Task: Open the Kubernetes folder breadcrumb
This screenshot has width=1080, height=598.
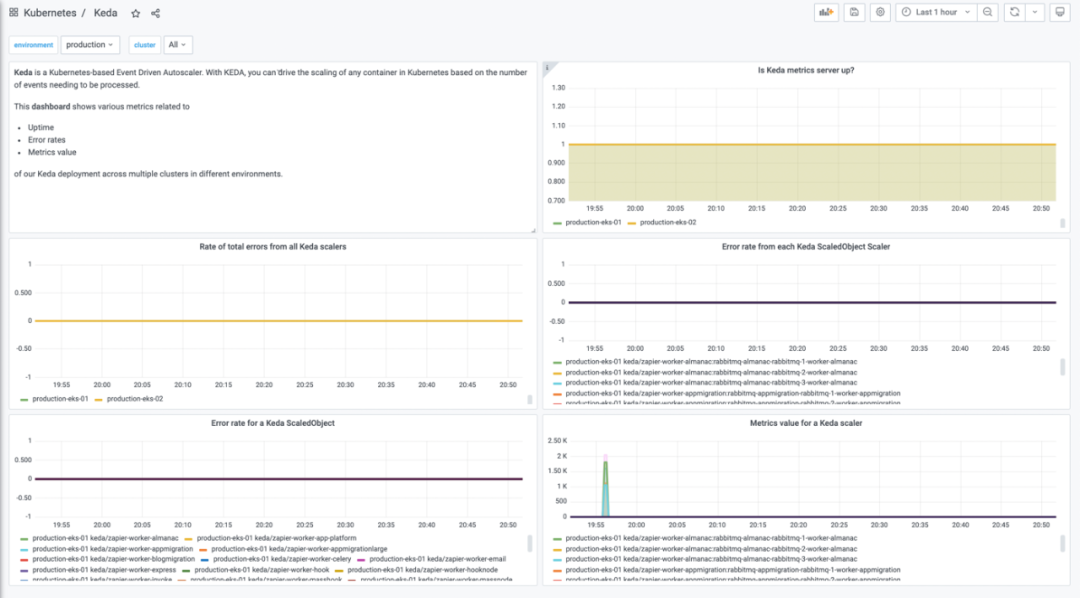Action: point(50,13)
